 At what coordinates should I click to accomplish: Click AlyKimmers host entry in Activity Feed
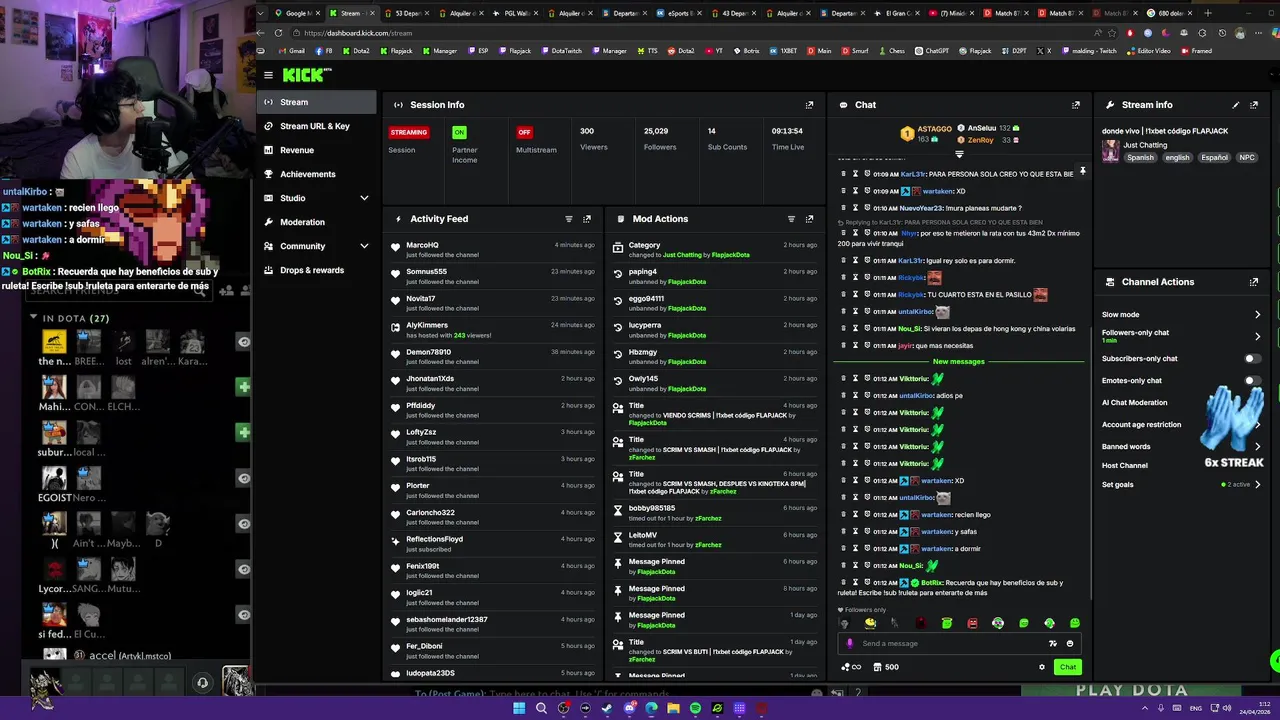[x=495, y=330]
